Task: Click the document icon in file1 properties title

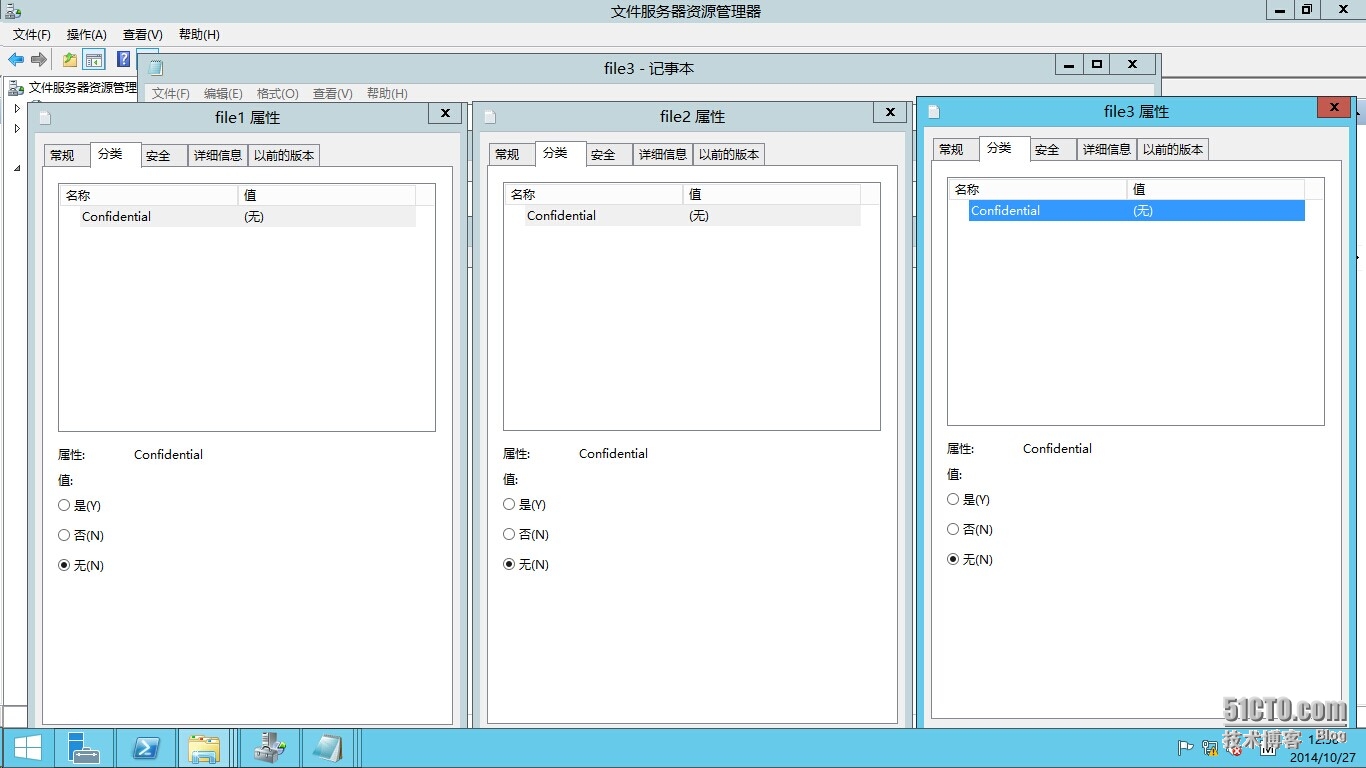Action: (x=44, y=117)
